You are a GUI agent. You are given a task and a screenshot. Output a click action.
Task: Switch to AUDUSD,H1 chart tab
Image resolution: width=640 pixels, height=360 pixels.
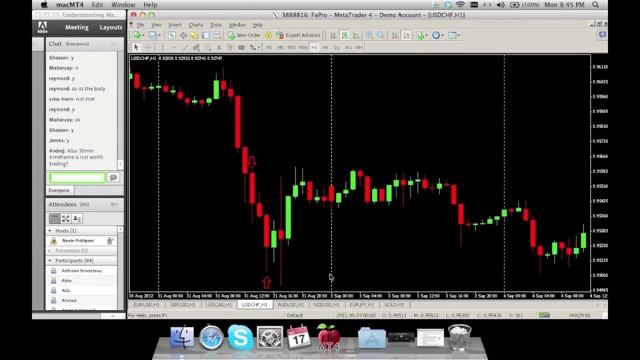pos(291,305)
